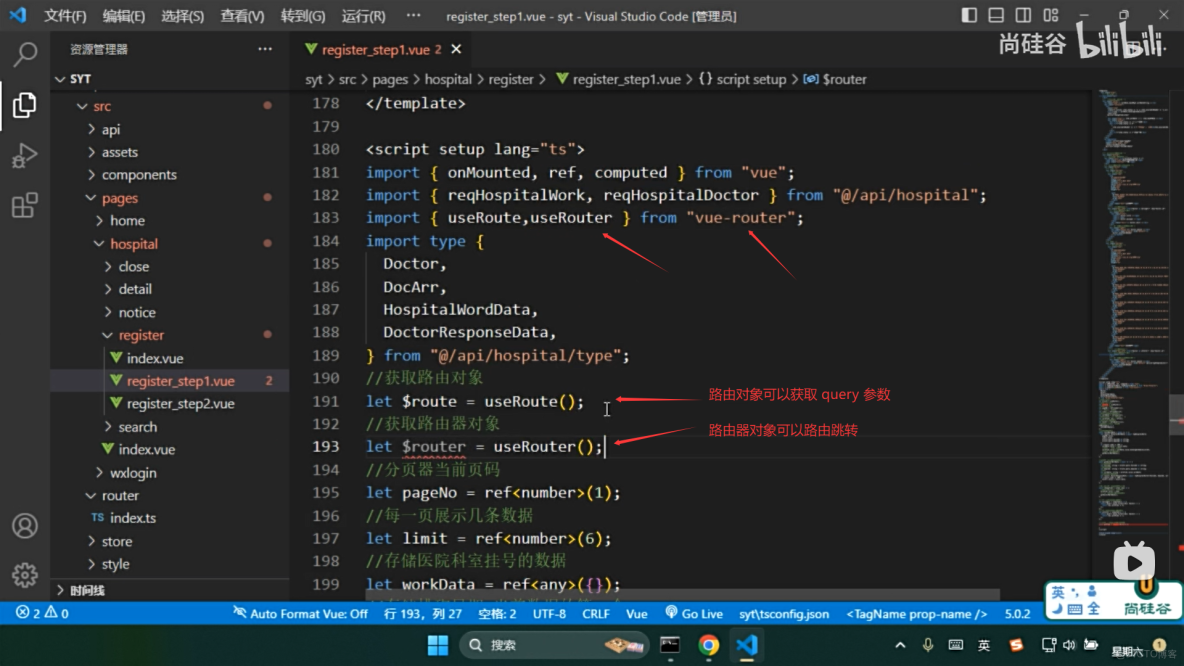The image size is (1184, 666).
Task: Toggle bottom panel layout button
Action: [996, 15]
